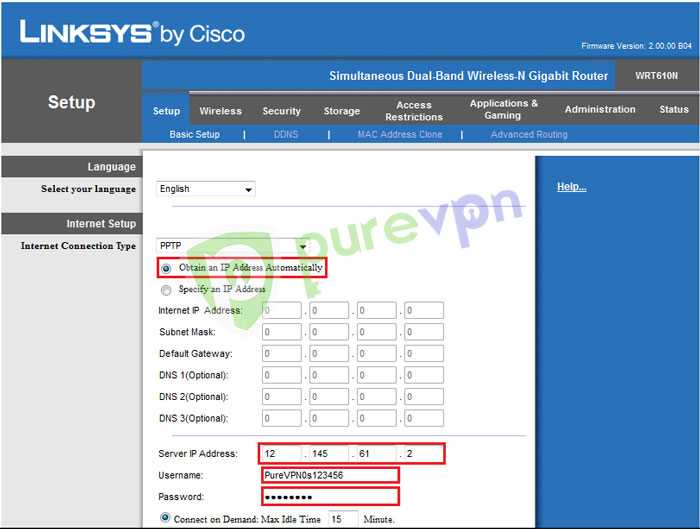Expand the PPTP connection type dropdown
This screenshot has height=529, width=700.
coord(232,246)
